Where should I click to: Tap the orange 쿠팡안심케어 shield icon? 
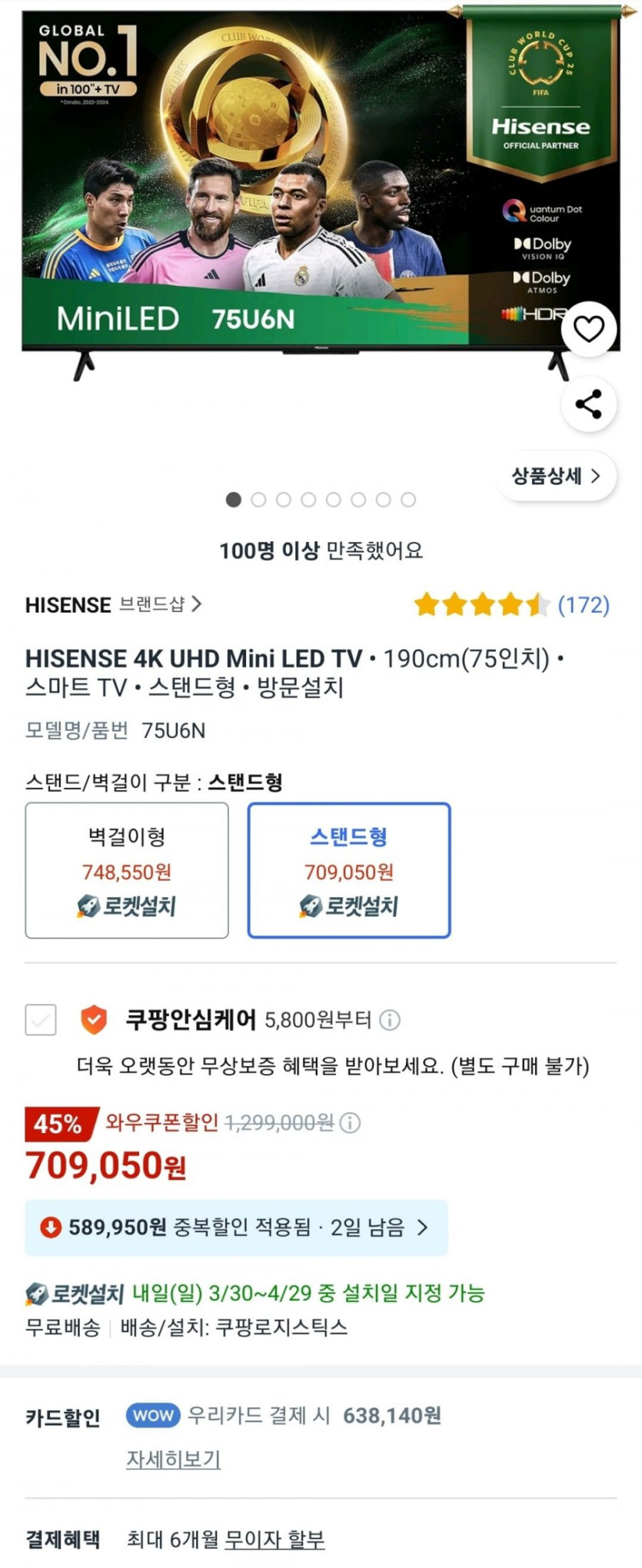pos(94,1020)
